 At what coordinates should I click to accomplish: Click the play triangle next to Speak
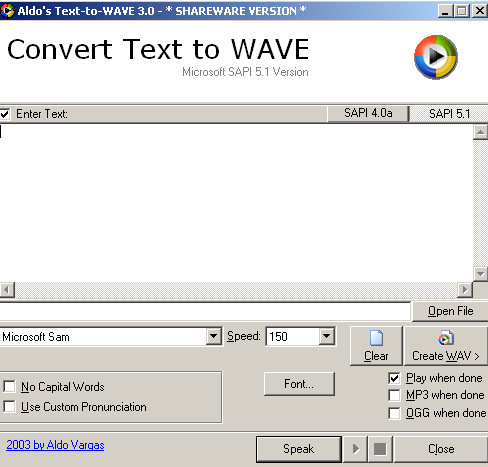(356, 449)
